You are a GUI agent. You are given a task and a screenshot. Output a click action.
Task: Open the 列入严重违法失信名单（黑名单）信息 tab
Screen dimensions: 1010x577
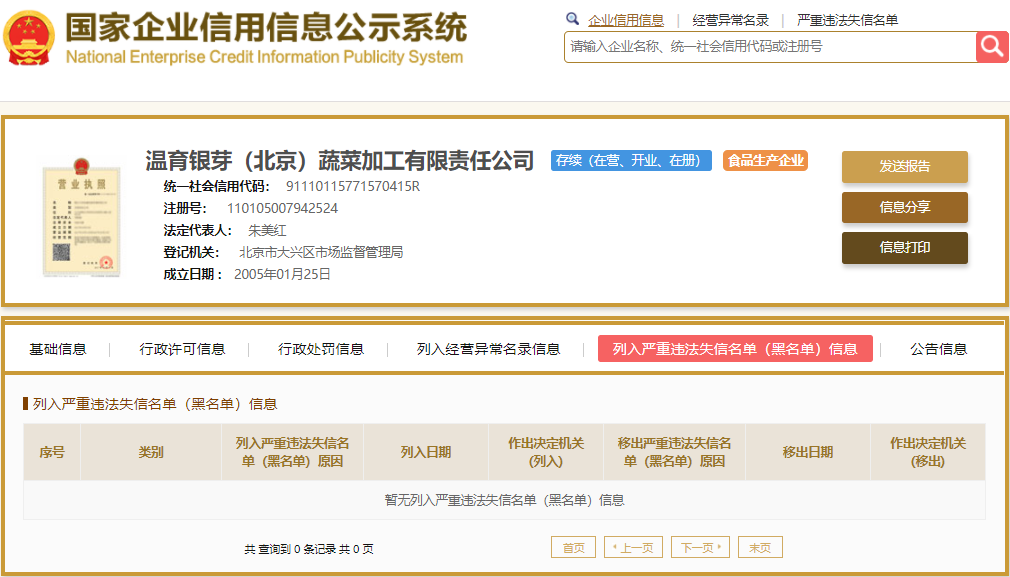735,348
